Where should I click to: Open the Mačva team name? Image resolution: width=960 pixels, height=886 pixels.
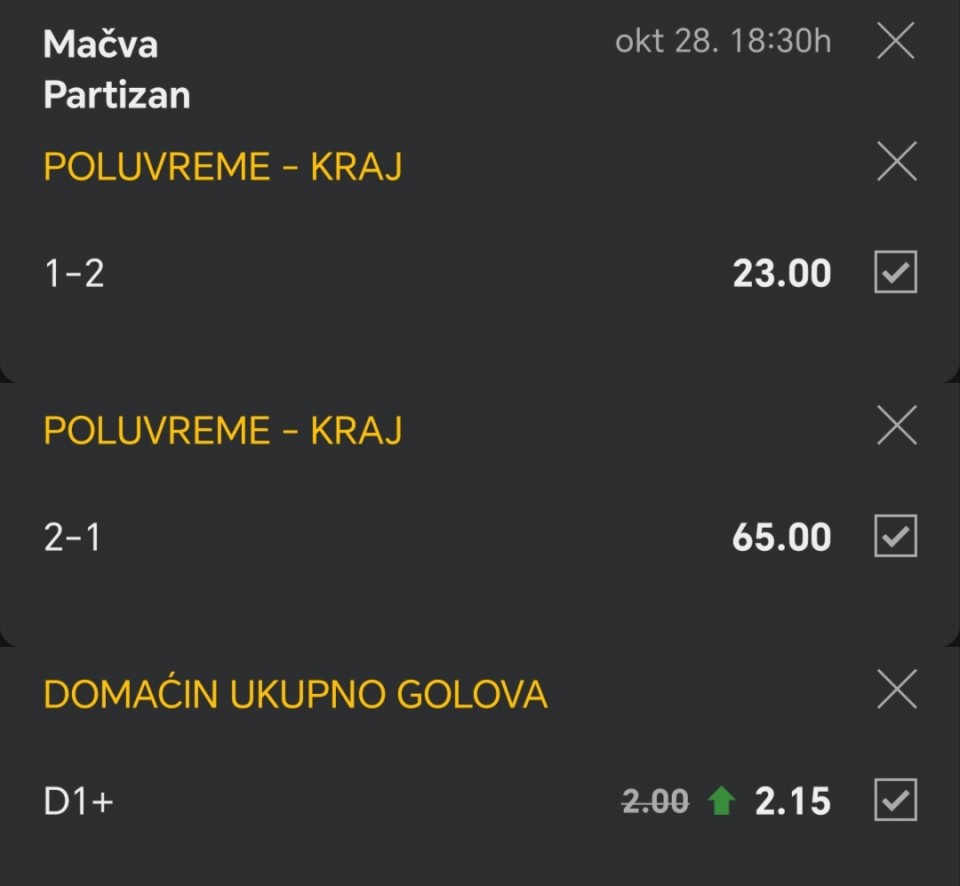coord(101,44)
